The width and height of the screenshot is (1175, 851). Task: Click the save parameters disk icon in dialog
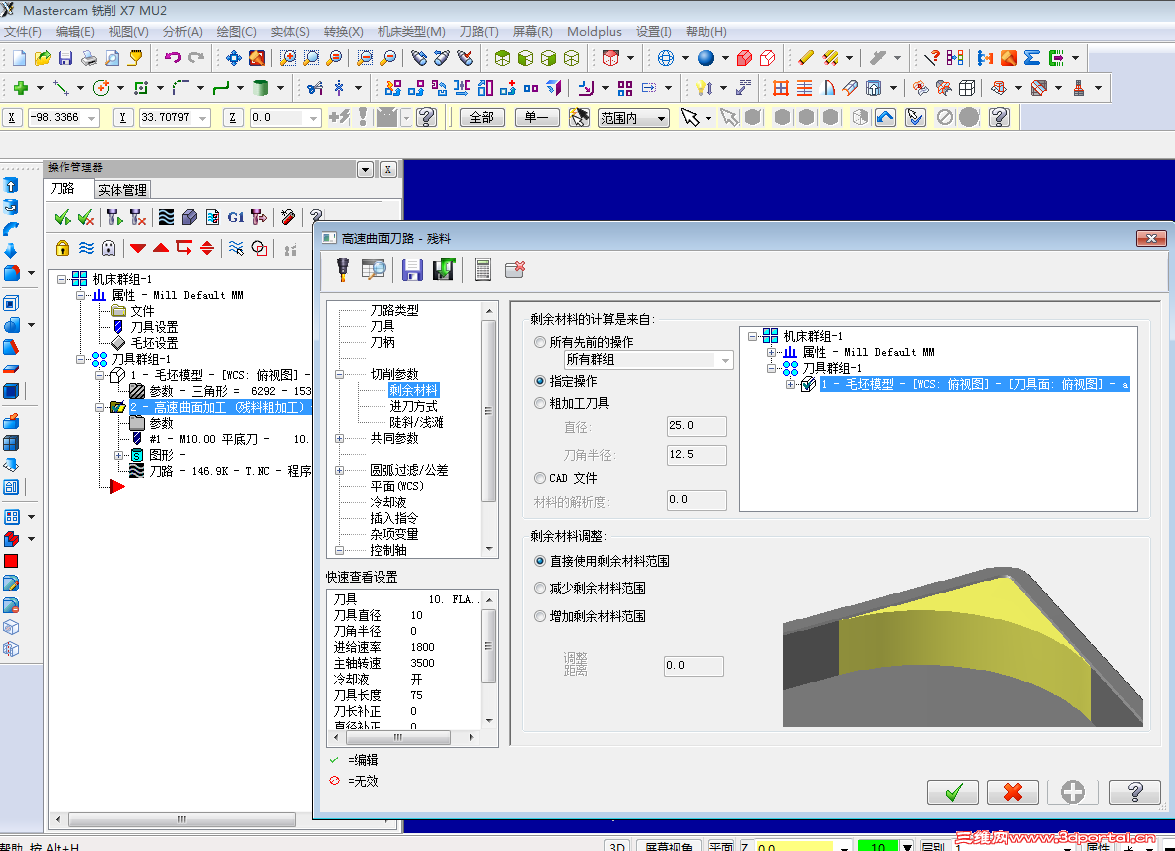point(412,269)
